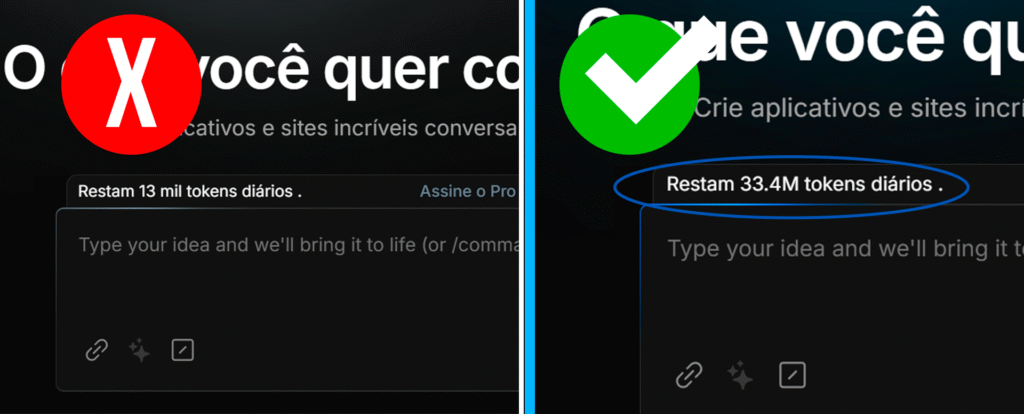Click the large letter O before the red badge
This screenshot has width=1024, height=414.
click(x=24, y=68)
